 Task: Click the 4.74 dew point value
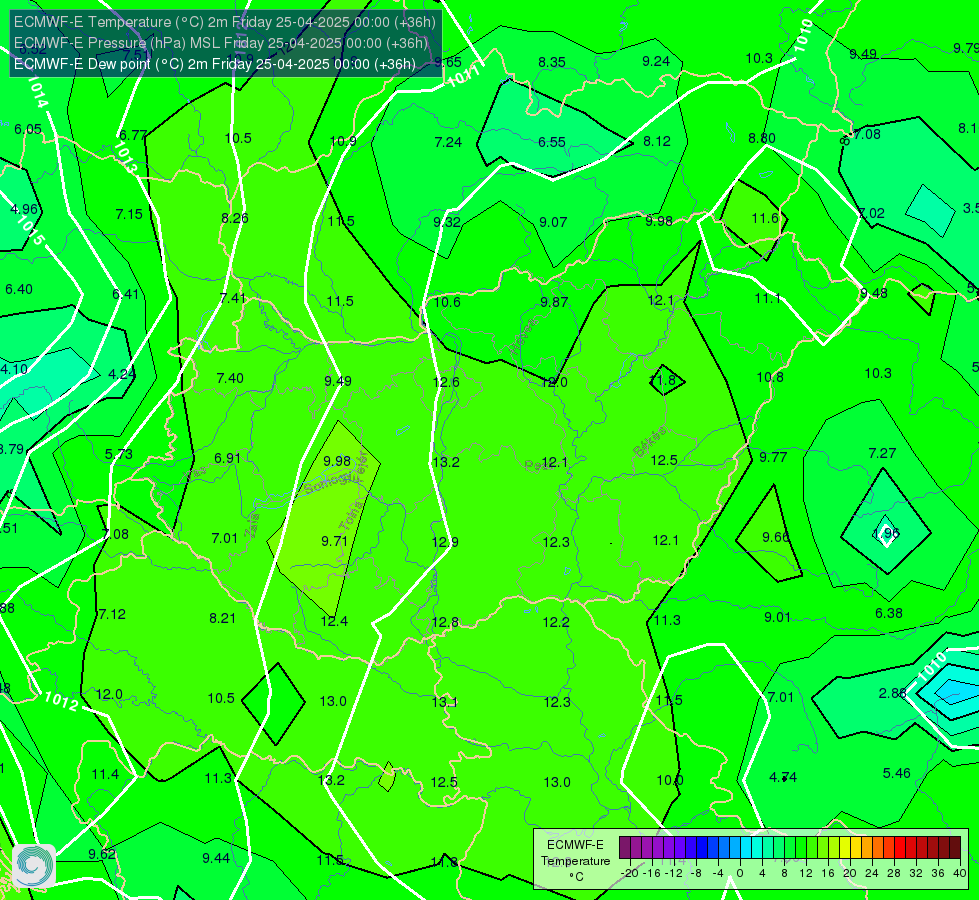click(x=783, y=777)
